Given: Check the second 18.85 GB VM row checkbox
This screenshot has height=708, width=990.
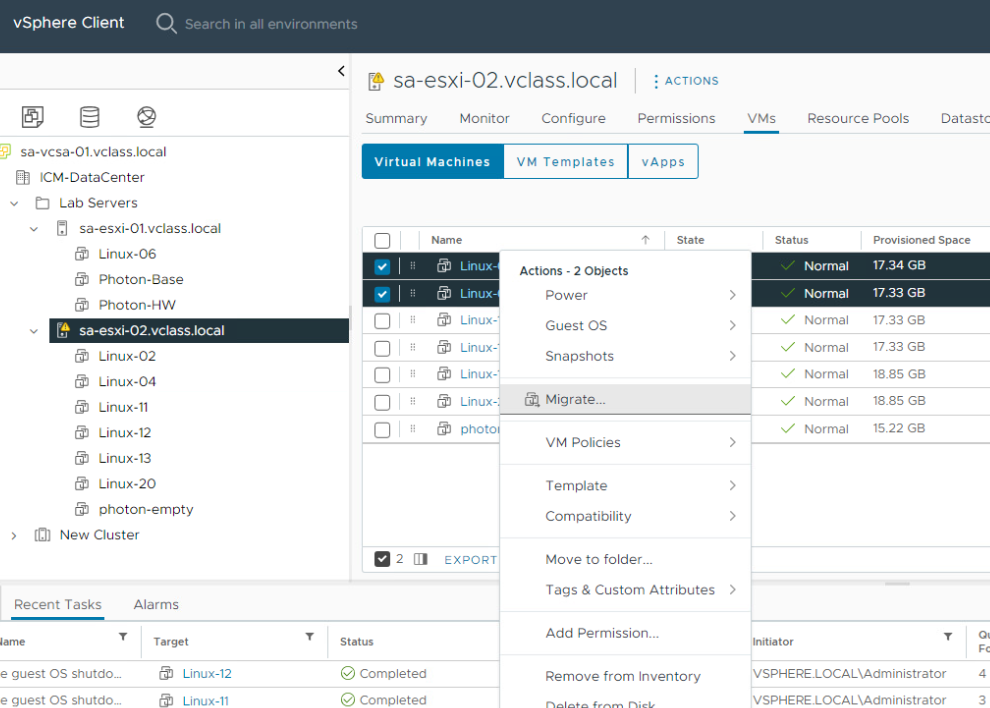Looking at the screenshot, I should pyautogui.click(x=382, y=402).
